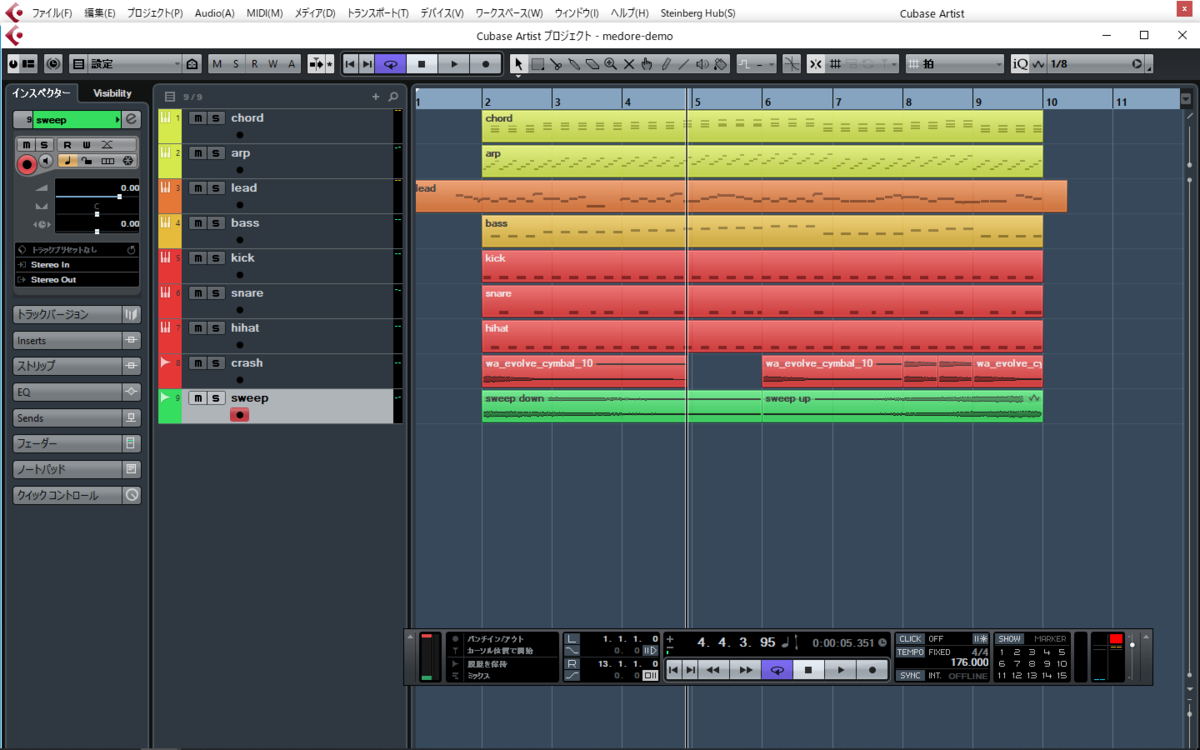
Task: Click the toolbar Record button
Action: [486, 64]
